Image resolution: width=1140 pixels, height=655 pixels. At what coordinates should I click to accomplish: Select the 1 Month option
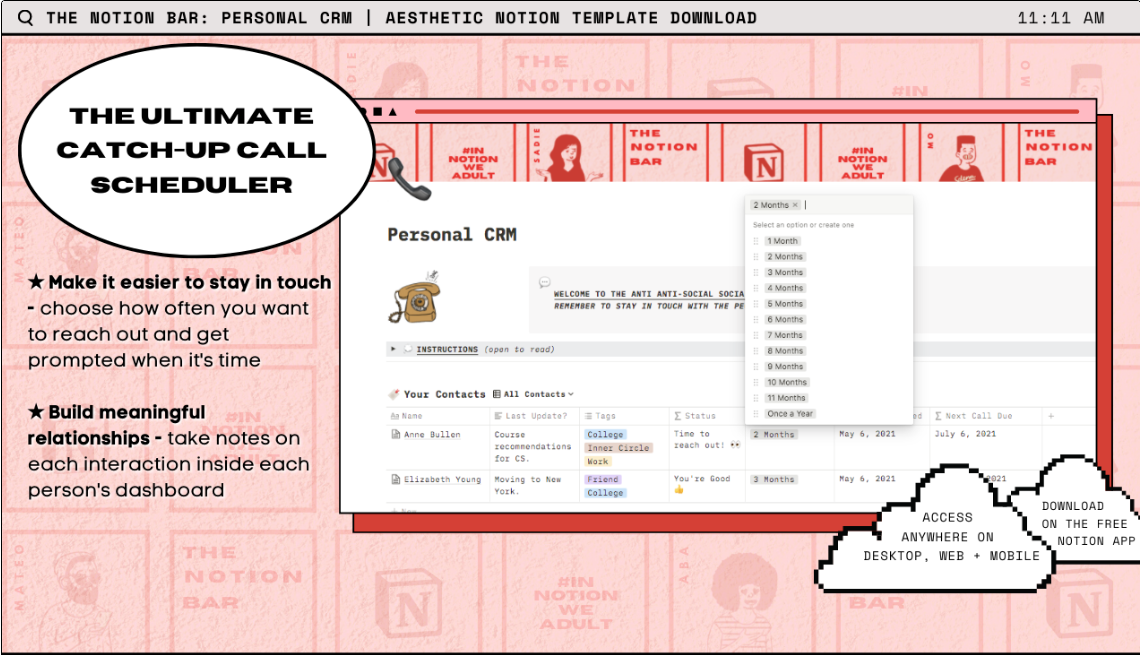pos(782,241)
